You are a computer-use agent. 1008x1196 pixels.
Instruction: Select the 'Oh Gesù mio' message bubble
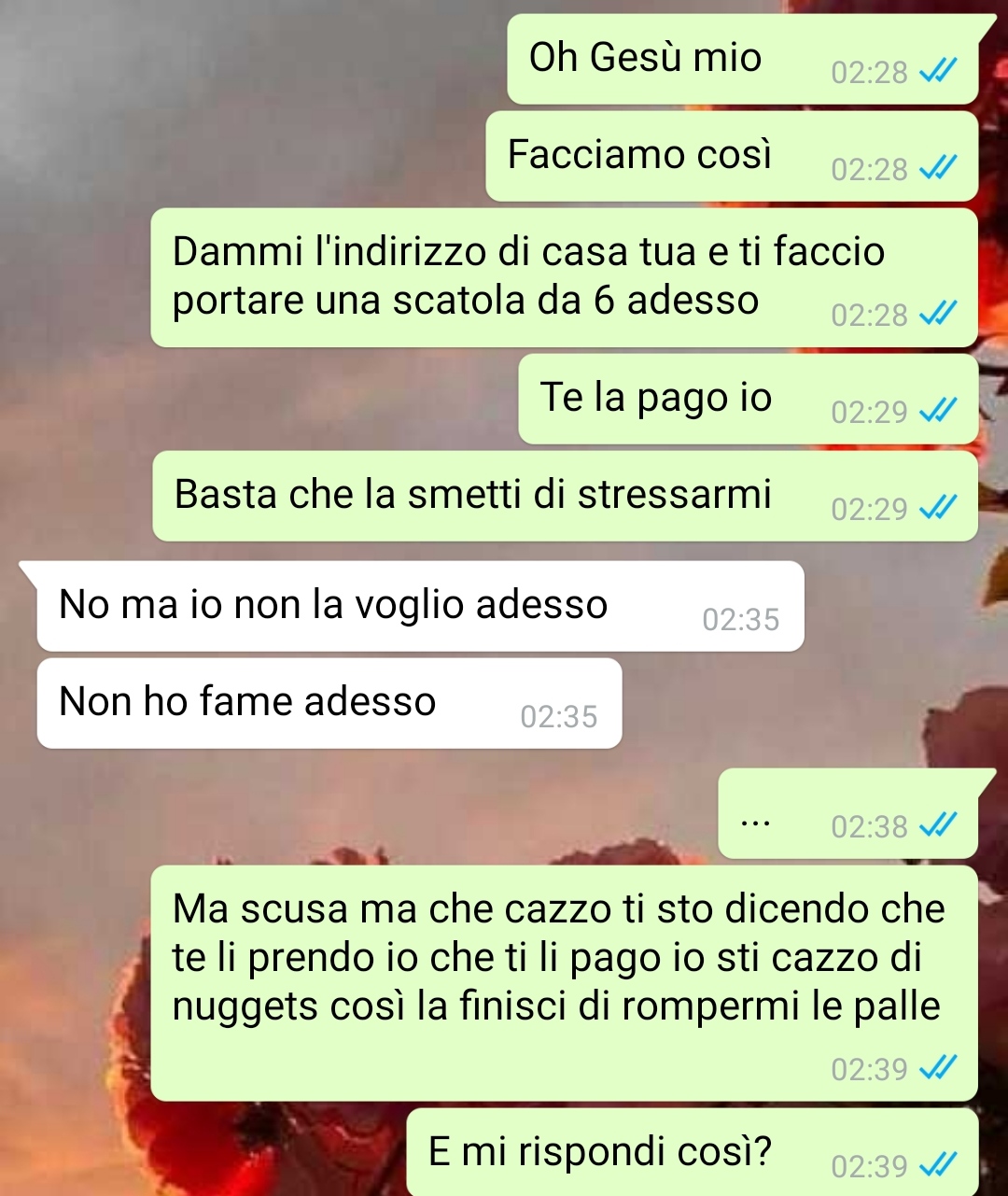(743, 59)
